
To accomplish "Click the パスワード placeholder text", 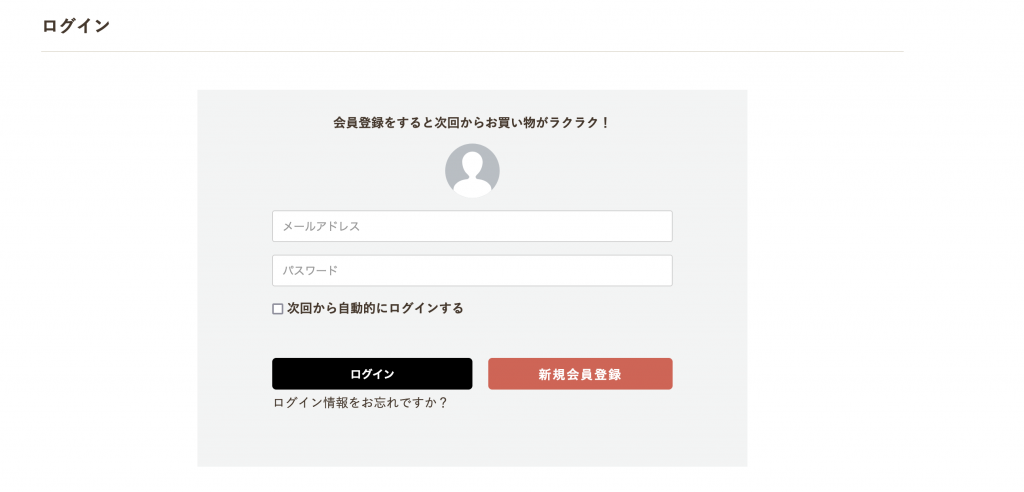I will (310, 271).
